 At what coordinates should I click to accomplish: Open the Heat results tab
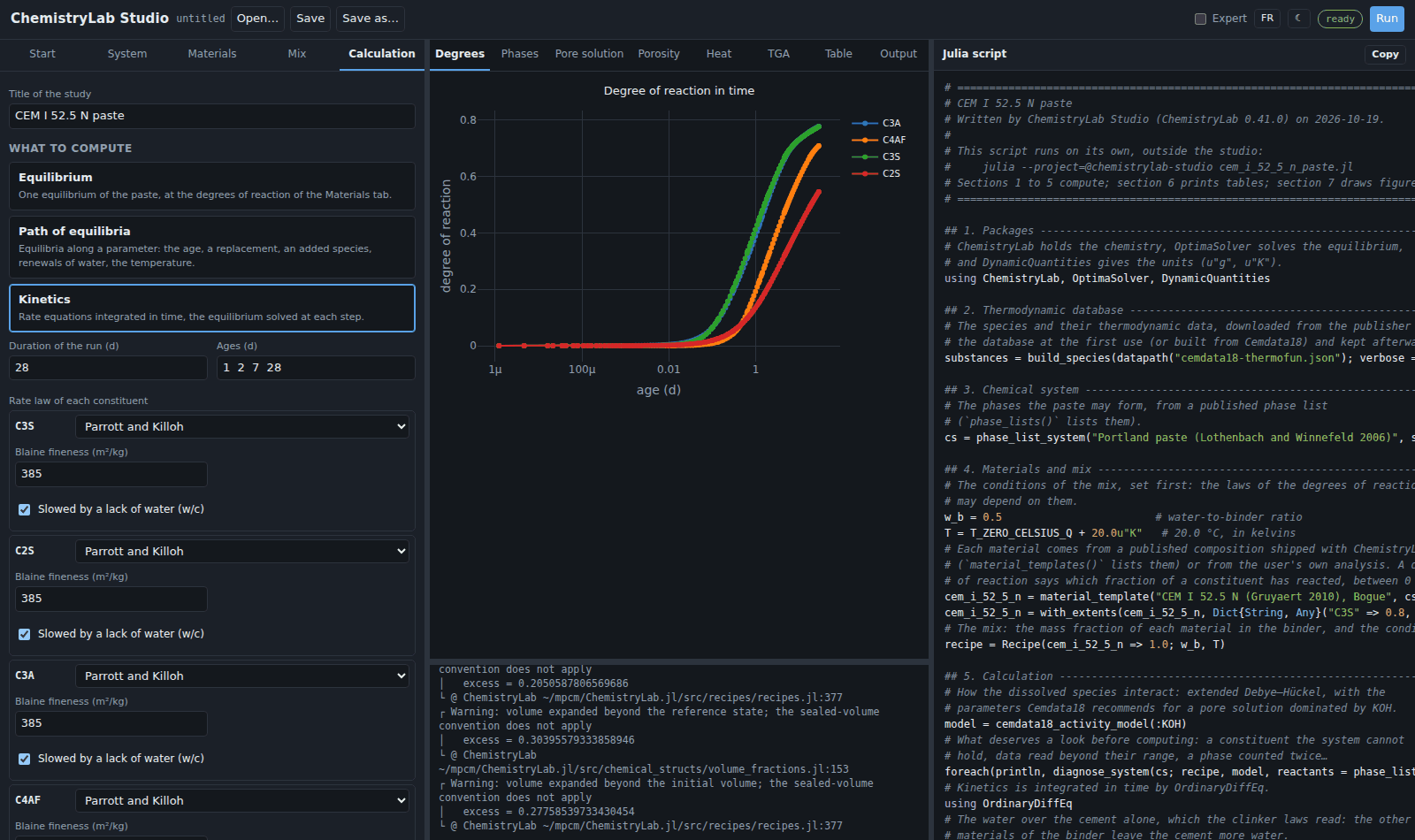(719, 54)
